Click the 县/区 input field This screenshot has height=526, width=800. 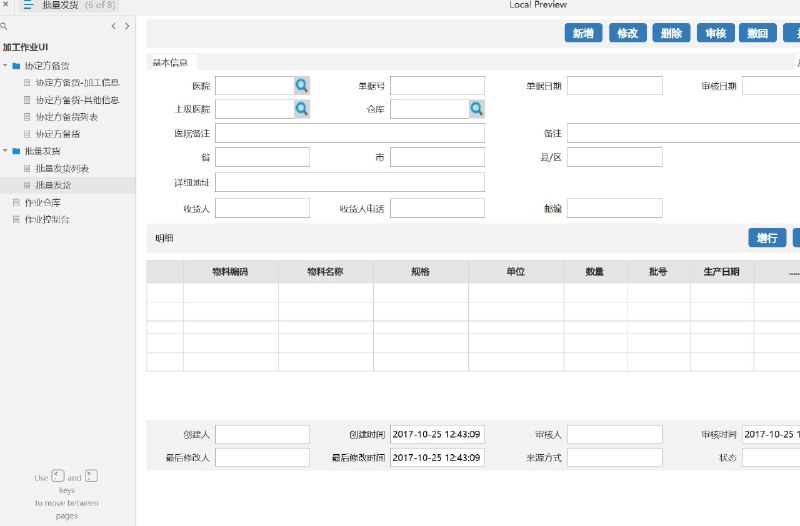point(615,157)
